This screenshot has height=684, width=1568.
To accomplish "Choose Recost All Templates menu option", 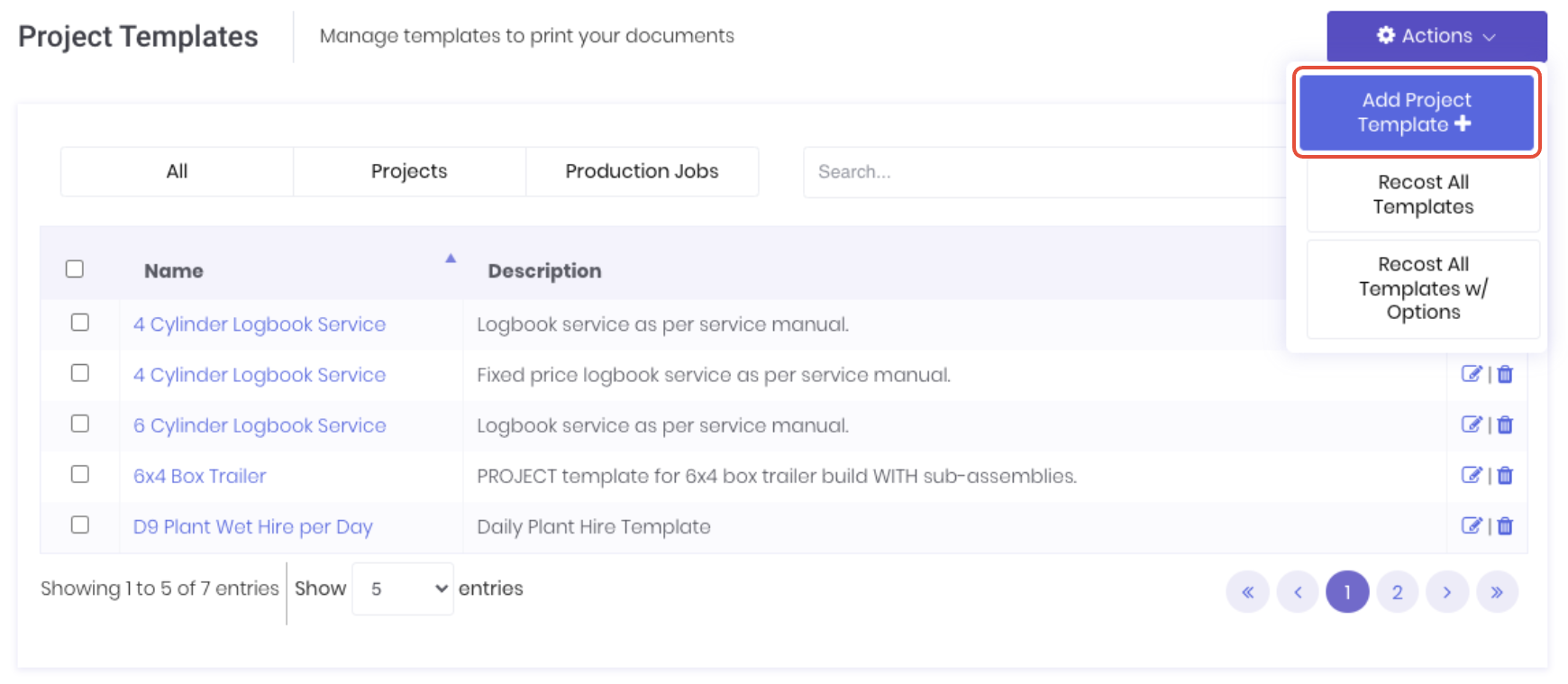I will pos(1423,195).
